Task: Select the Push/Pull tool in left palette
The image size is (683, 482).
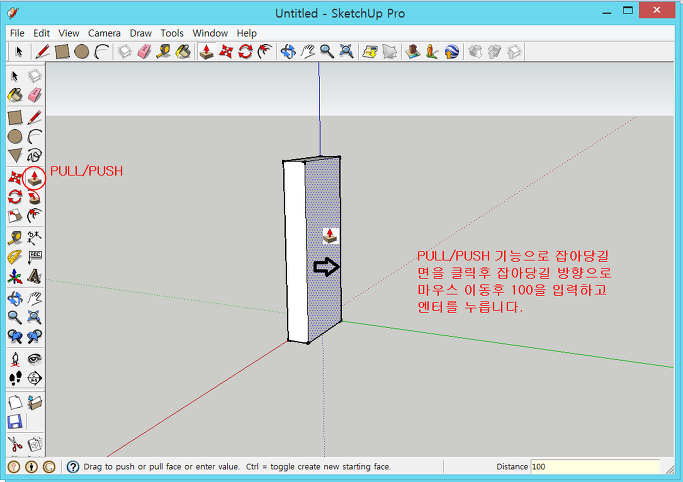Action: [34, 178]
